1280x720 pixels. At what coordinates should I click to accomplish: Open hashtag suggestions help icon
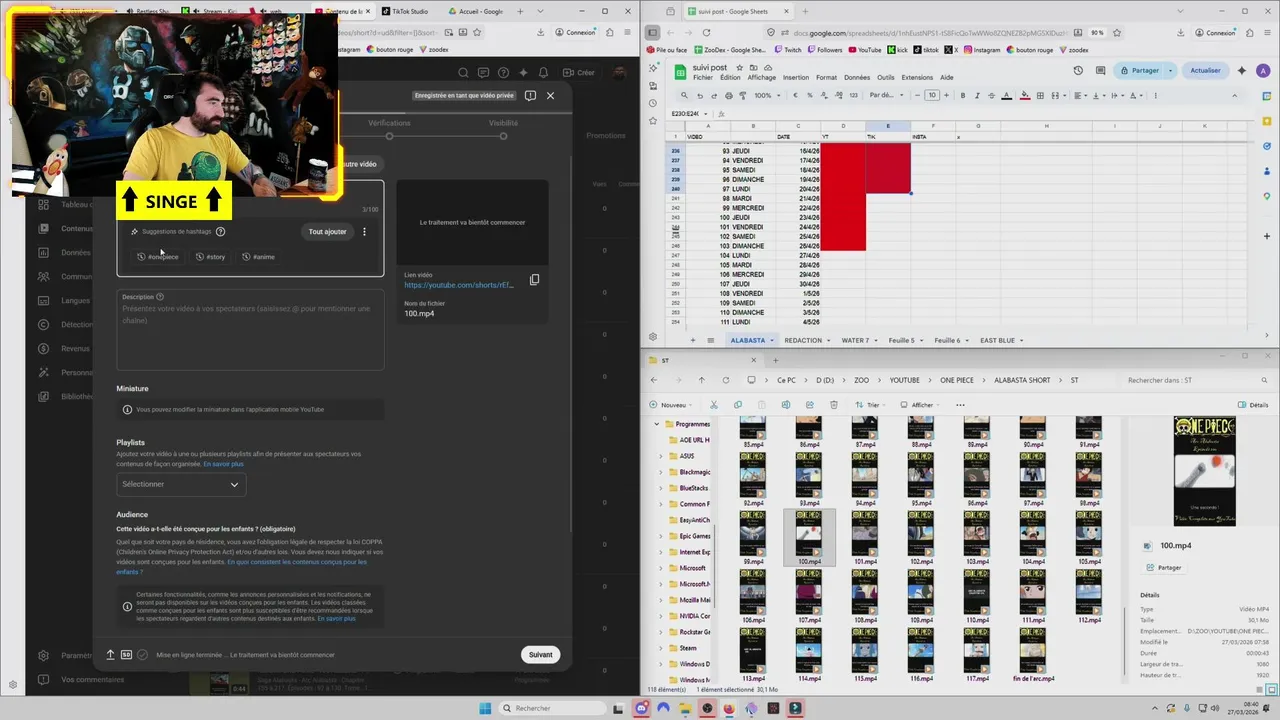click(x=220, y=232)
